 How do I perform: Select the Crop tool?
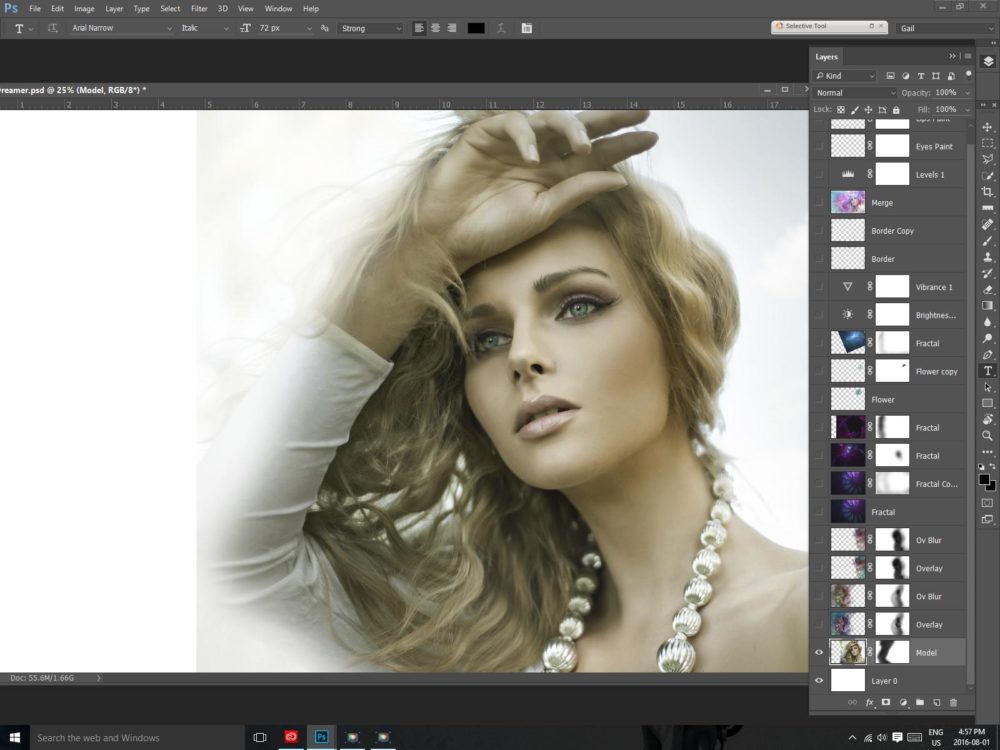coord(987,192)
